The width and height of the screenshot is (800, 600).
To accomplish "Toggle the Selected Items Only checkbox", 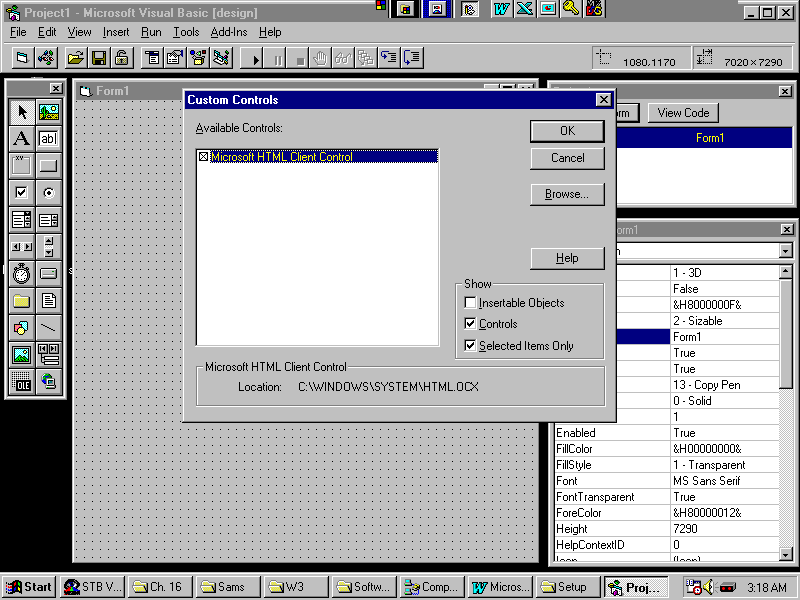I will (471, 346).
